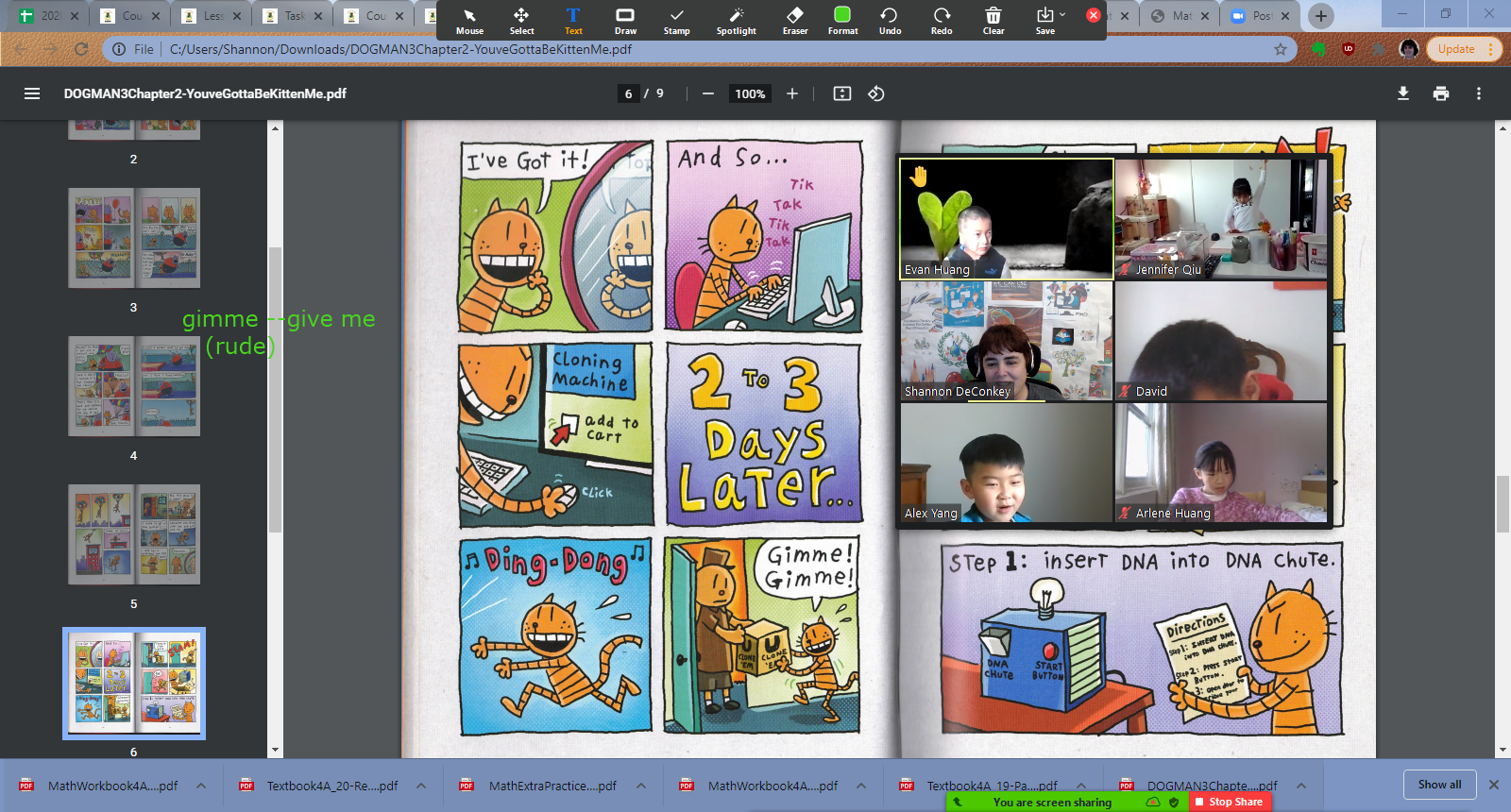Screen dimensions: 1511x812
Task: Redo the annotation
Action: coord(942,20)
